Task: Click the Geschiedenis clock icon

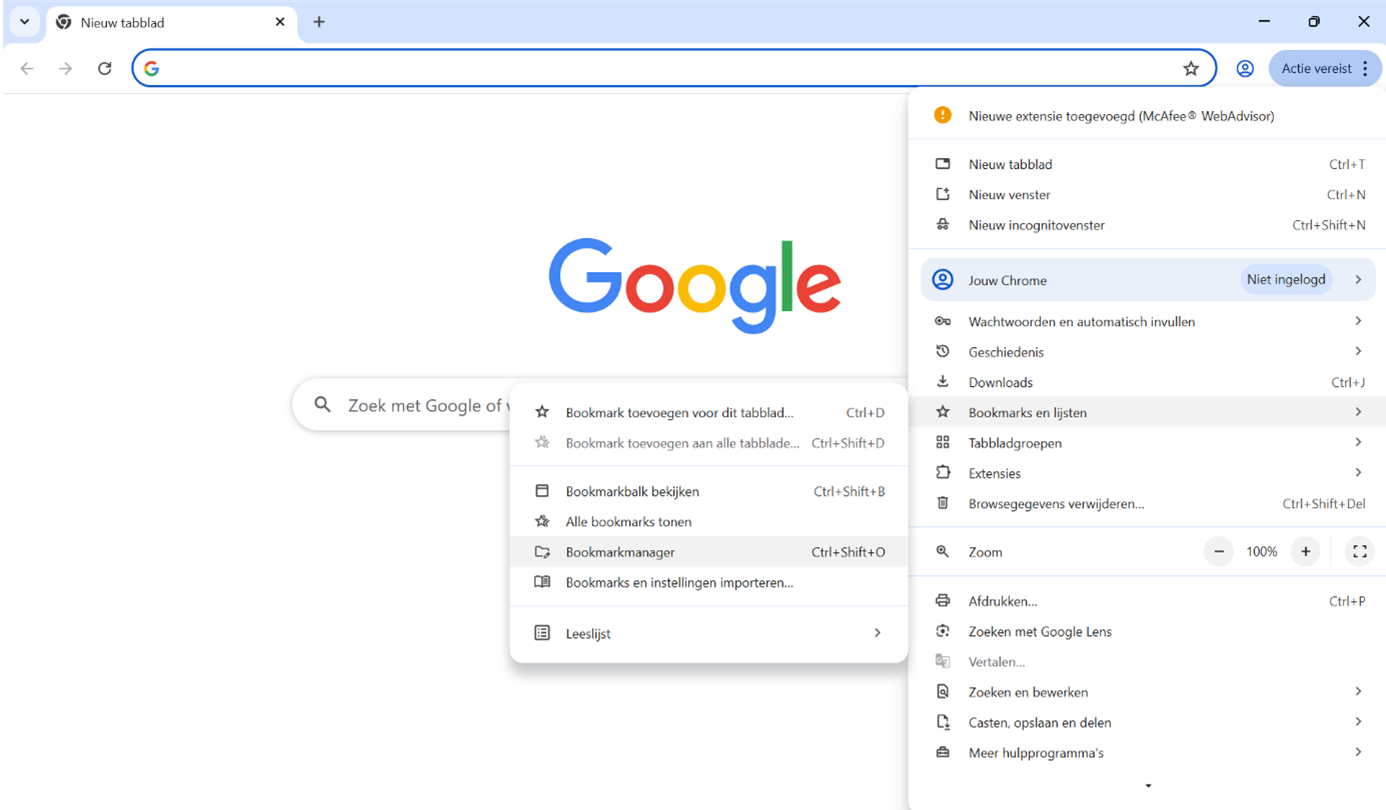Action: 942,351
